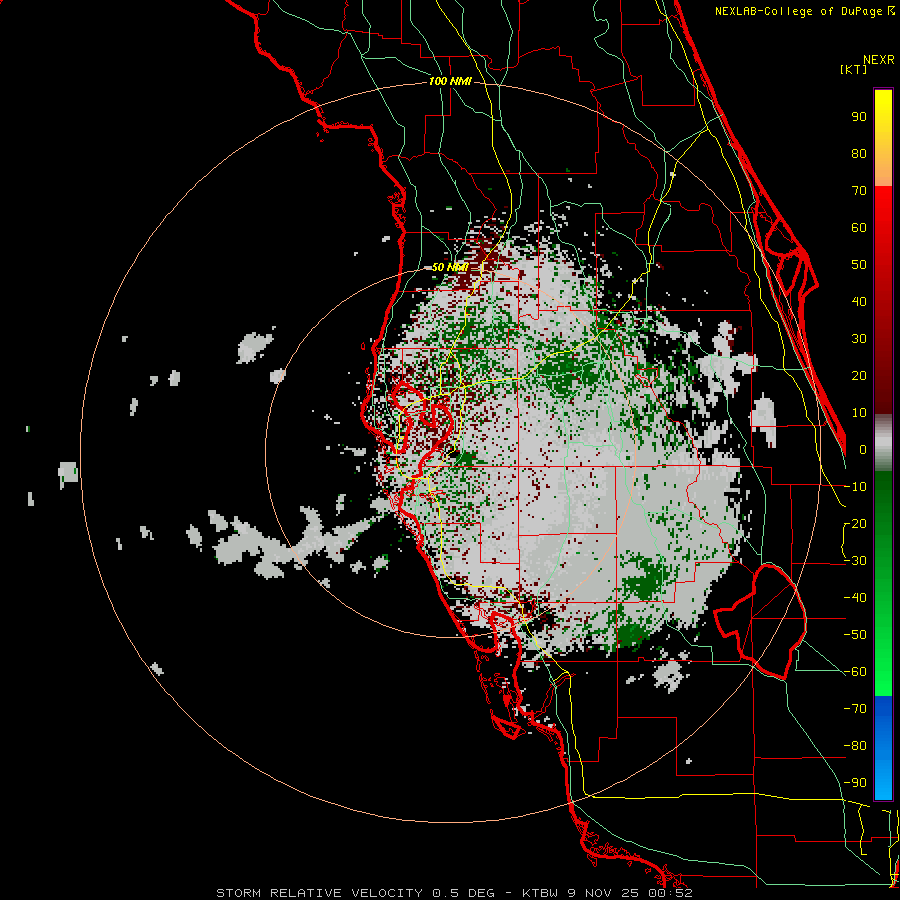Click the positive 50 knot scale label
900x900 pixels.
pos(859,265)
